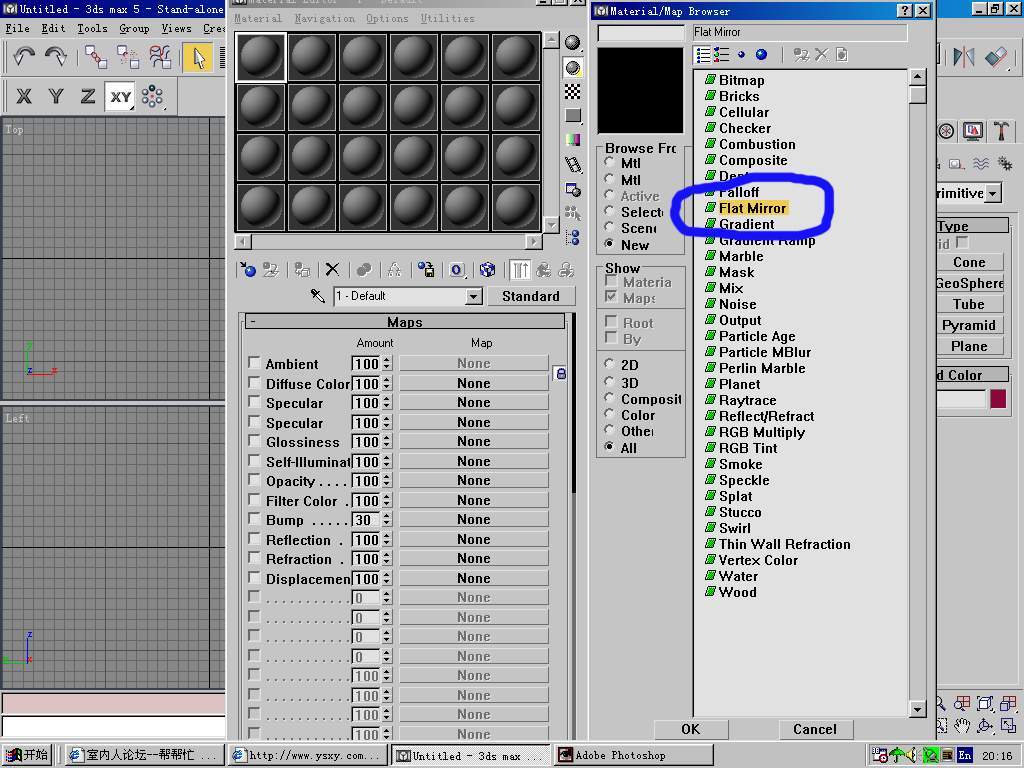The width and height of the screenshot is (1024, 768).
Task: Restrict to X axis button
Action: 24,97
